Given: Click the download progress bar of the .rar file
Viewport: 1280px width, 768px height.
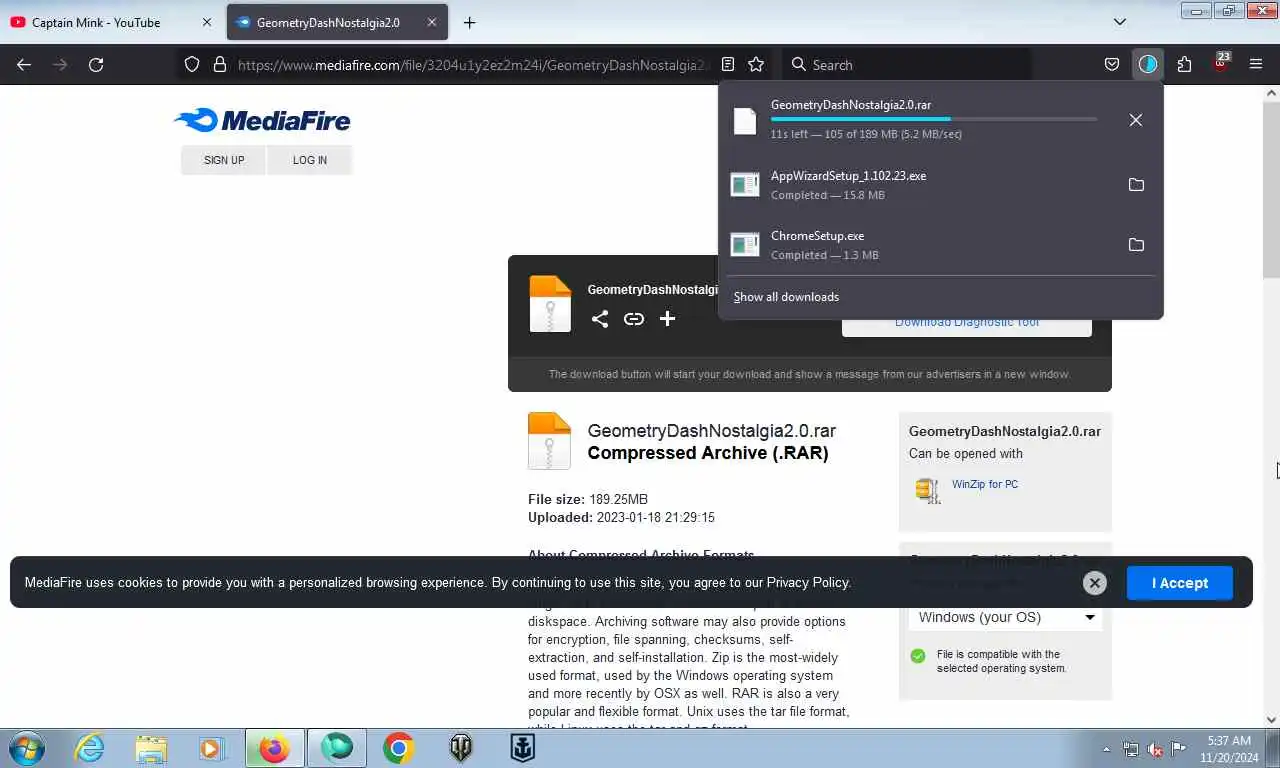Looking at the screenshot, I should (934, 119).
